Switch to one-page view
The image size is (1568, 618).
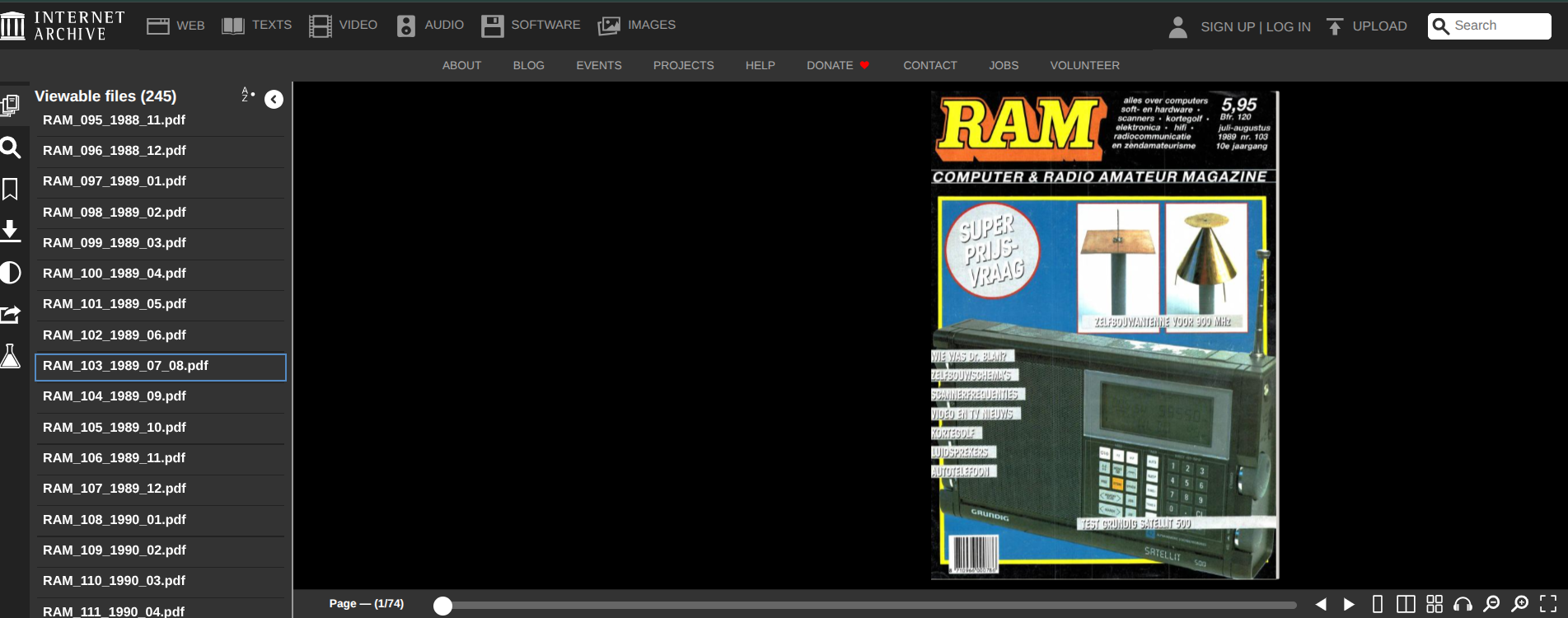[x=1378, y=604]
